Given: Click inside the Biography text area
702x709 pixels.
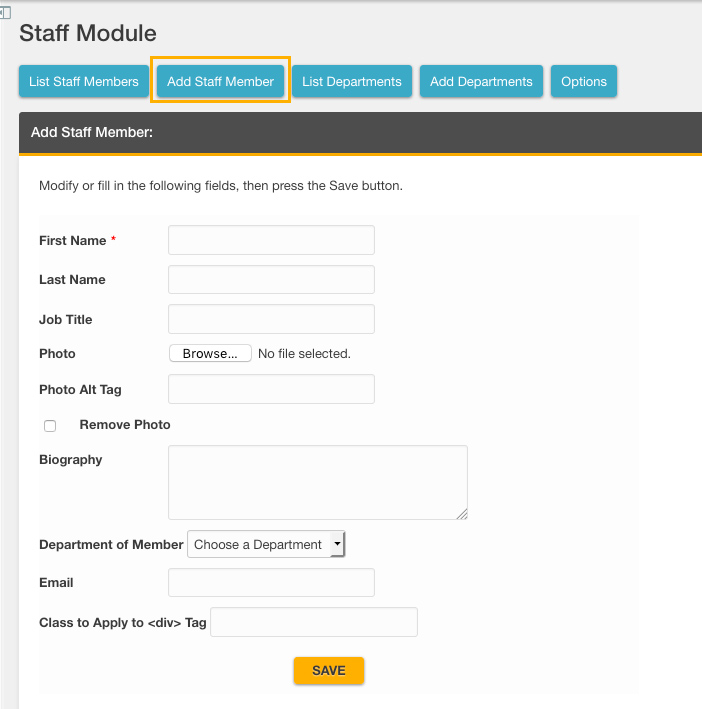Looking at the screenshot, I should click(317, 482).
